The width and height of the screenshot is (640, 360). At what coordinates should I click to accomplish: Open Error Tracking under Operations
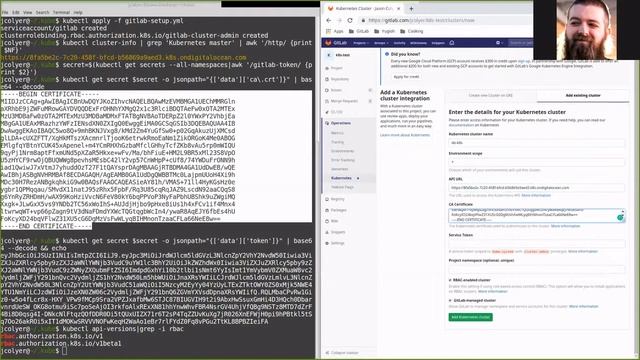[343, 160]
